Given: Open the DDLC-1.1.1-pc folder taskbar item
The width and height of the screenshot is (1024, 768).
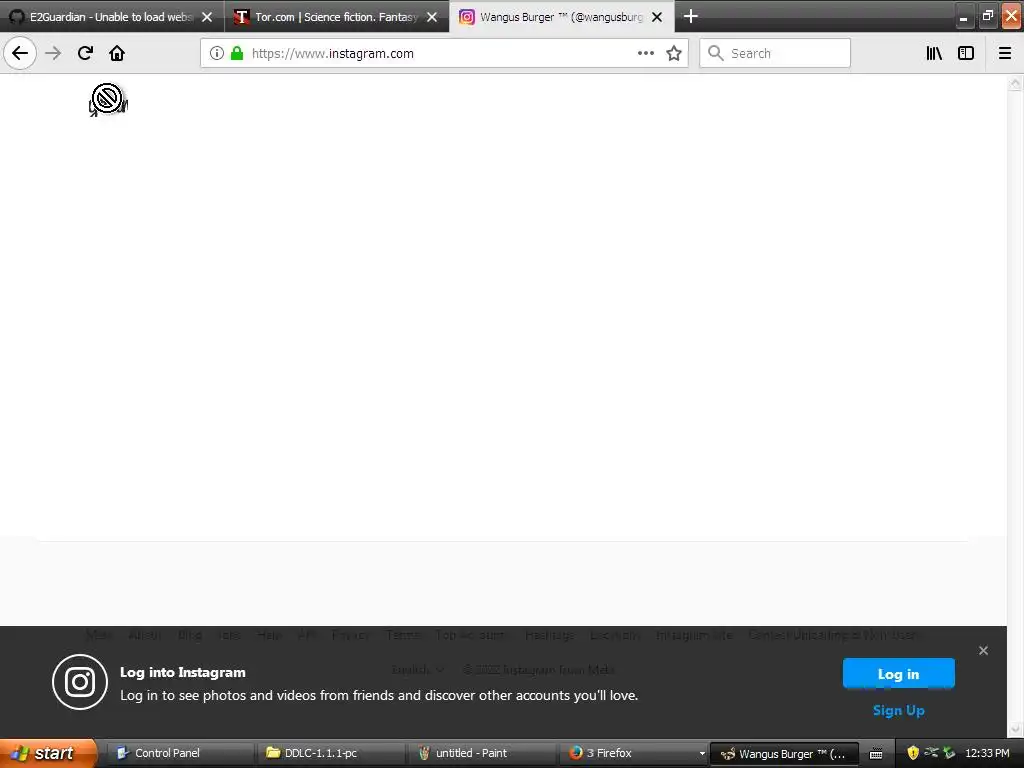Looking at the screenshot, I should point(330,753).
